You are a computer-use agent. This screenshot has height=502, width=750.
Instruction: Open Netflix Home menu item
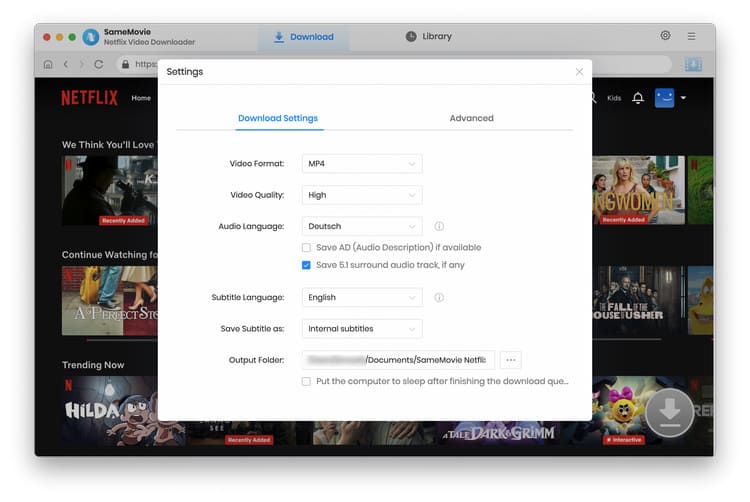point(141,98)
